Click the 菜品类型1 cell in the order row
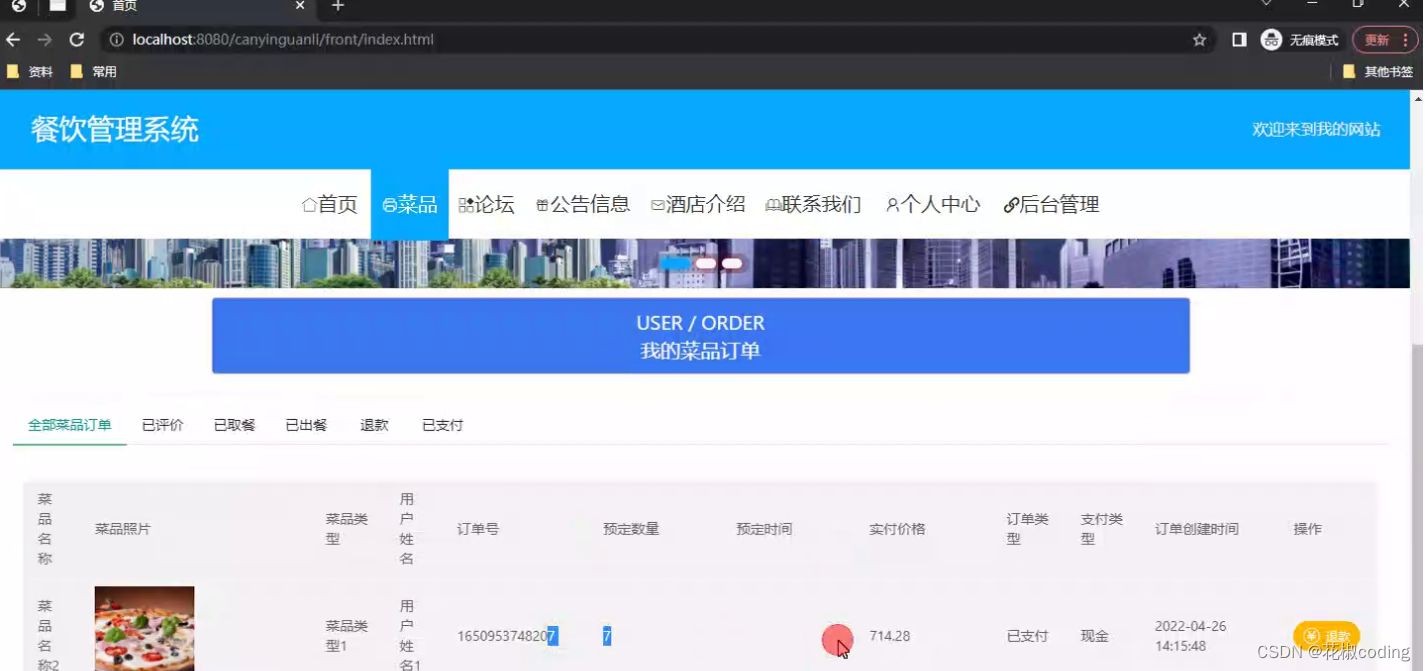The width and height of the screenshot is (1425, 671). click(x=347, y=636)
